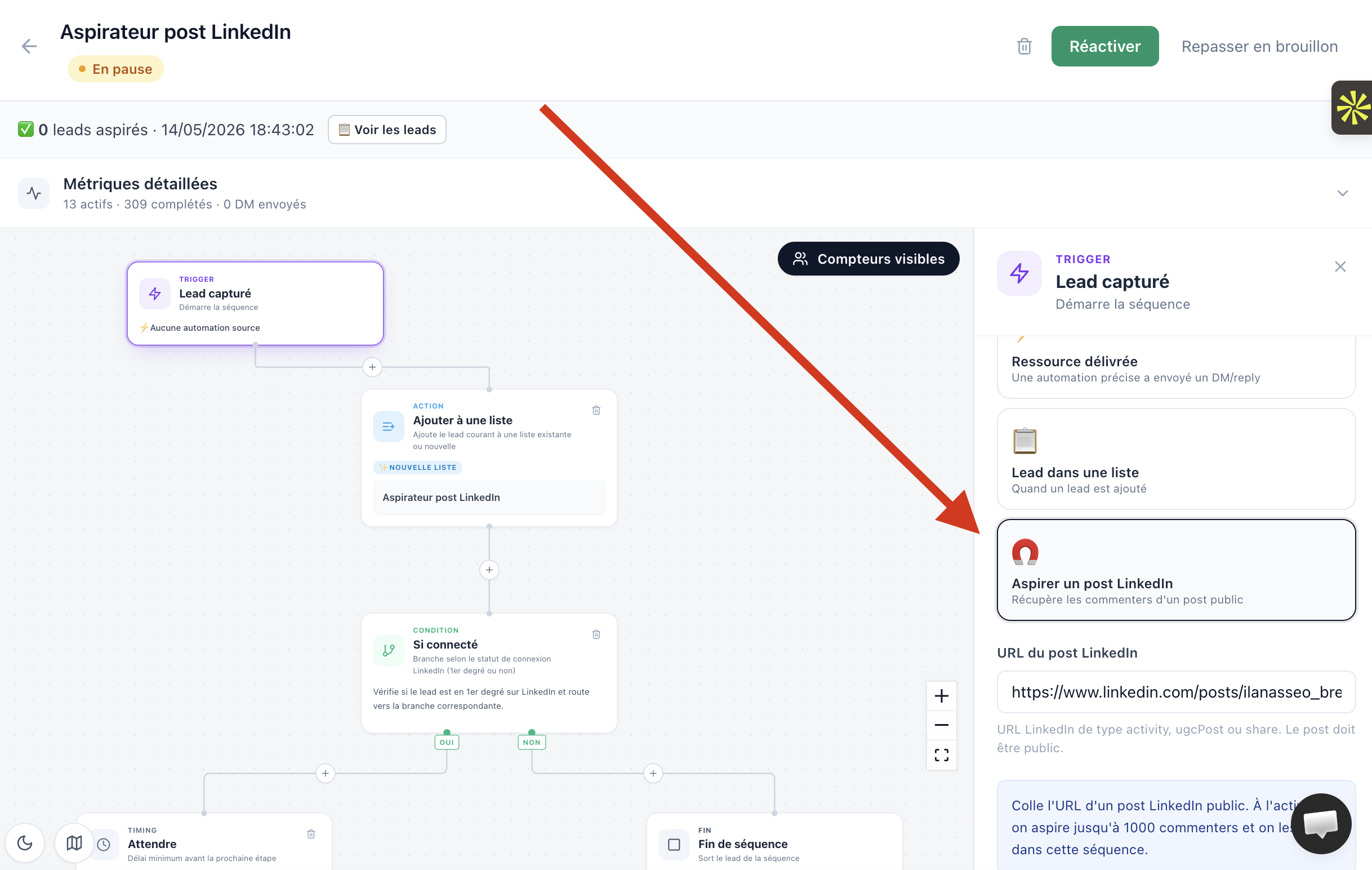Click the lightning icon in the trigger node

pos(154,294)
